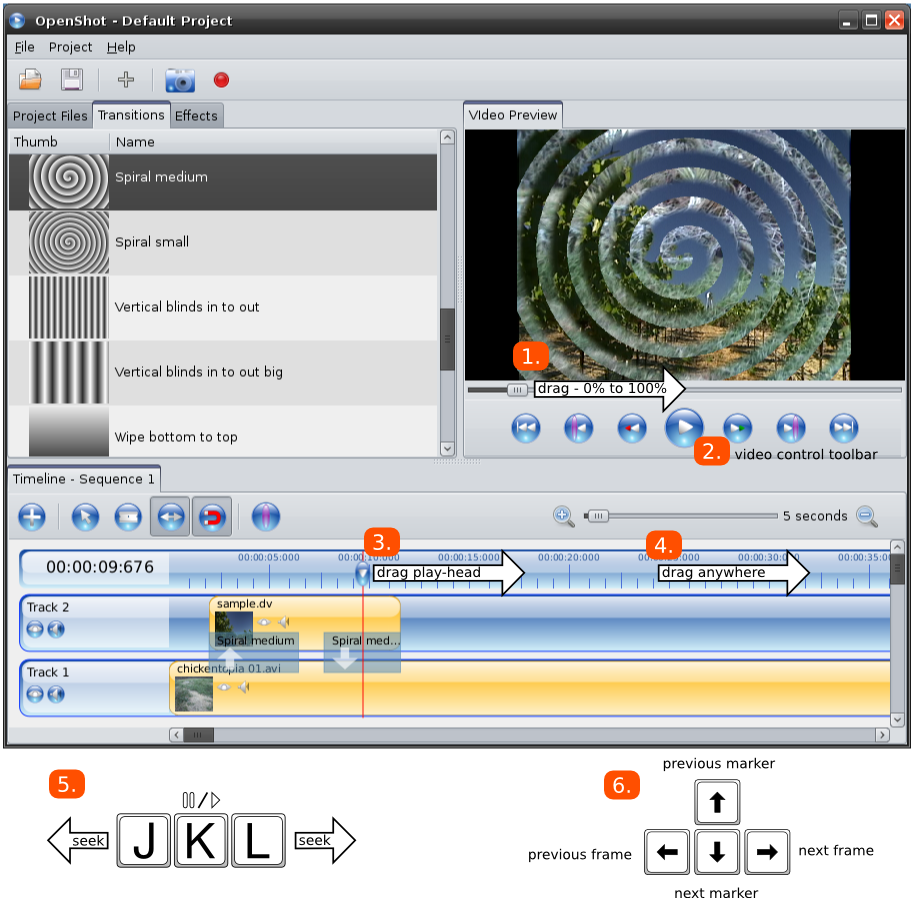Toggle Track 2 visibility icon
914x903 pixels.
35,629
